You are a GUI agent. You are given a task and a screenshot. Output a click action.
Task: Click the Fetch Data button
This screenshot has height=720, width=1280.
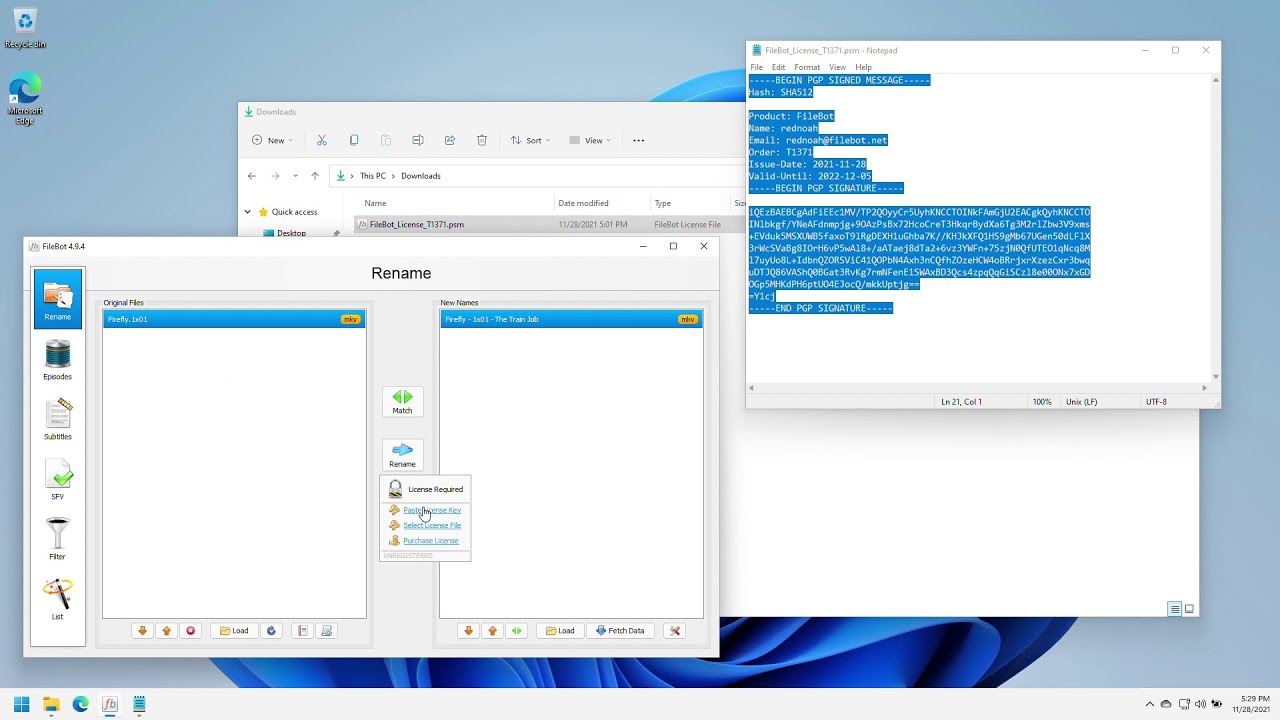620,631
